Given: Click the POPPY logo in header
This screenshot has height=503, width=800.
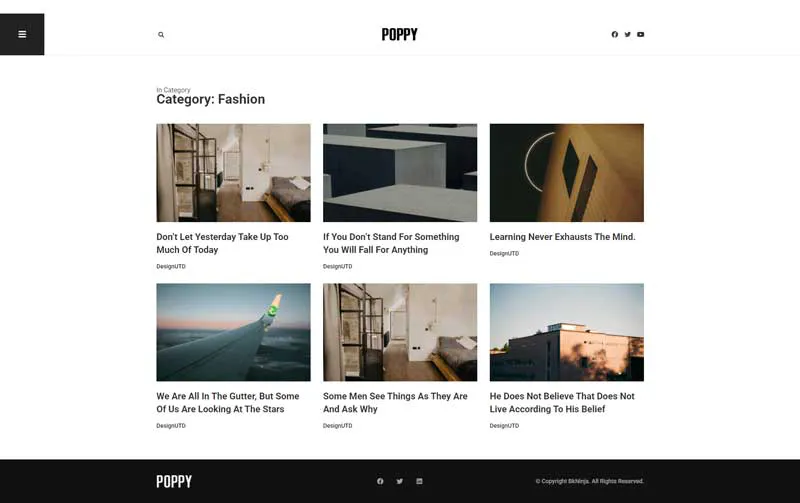Looking at the screenshot, I should click(399, 34).
